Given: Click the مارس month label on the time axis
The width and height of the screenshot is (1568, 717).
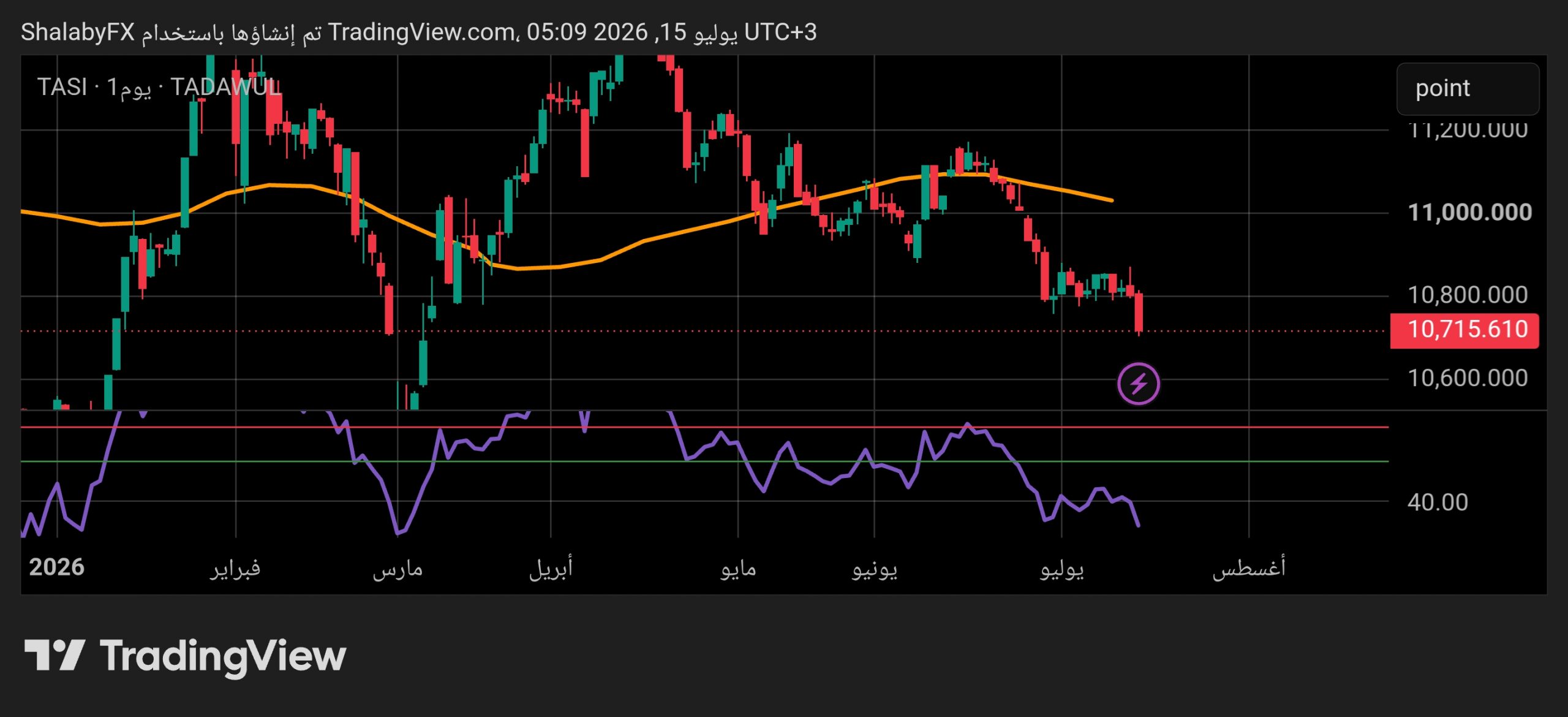Looking at the screenshot, I should [398, 569].
